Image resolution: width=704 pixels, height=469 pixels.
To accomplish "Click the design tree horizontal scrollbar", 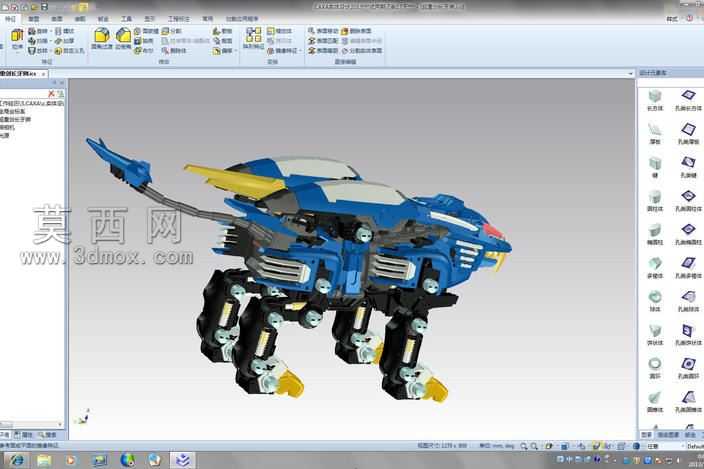I will [x=31, y=424].
